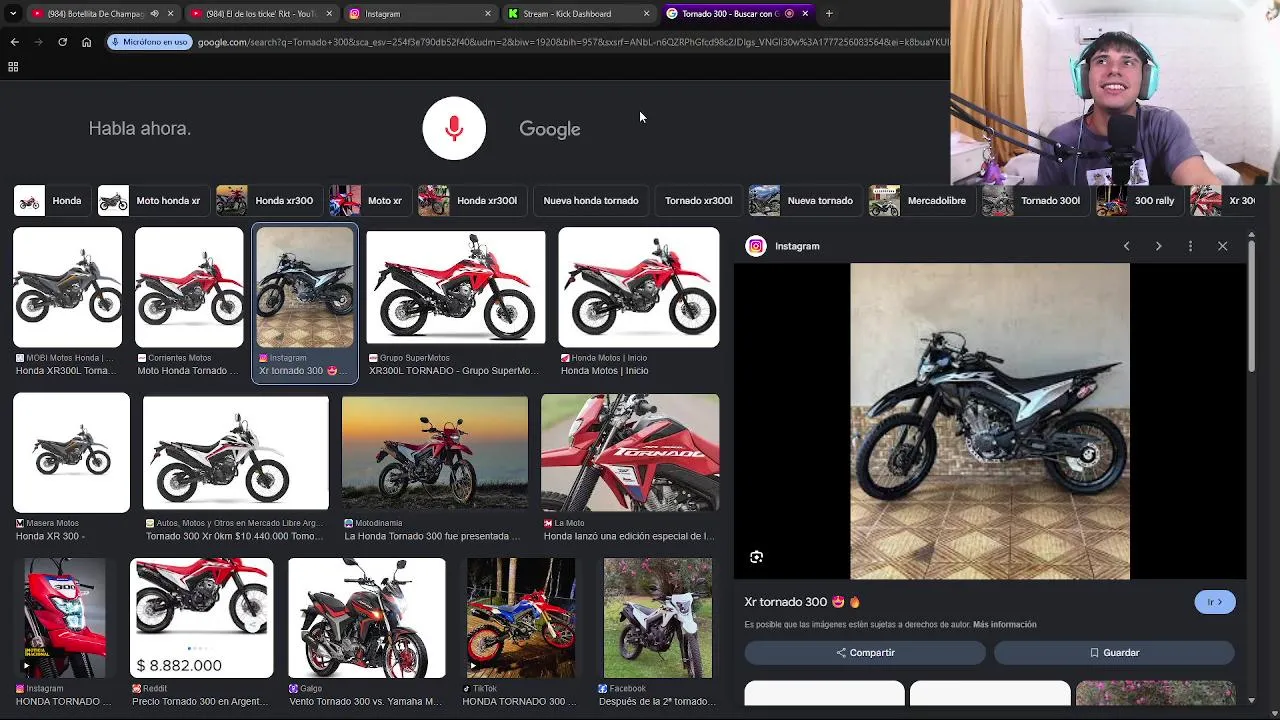Screen dimensions: 1280x720
Task: Select the 'Honda xr300' filter chip
Action: [x=269, y=201]
